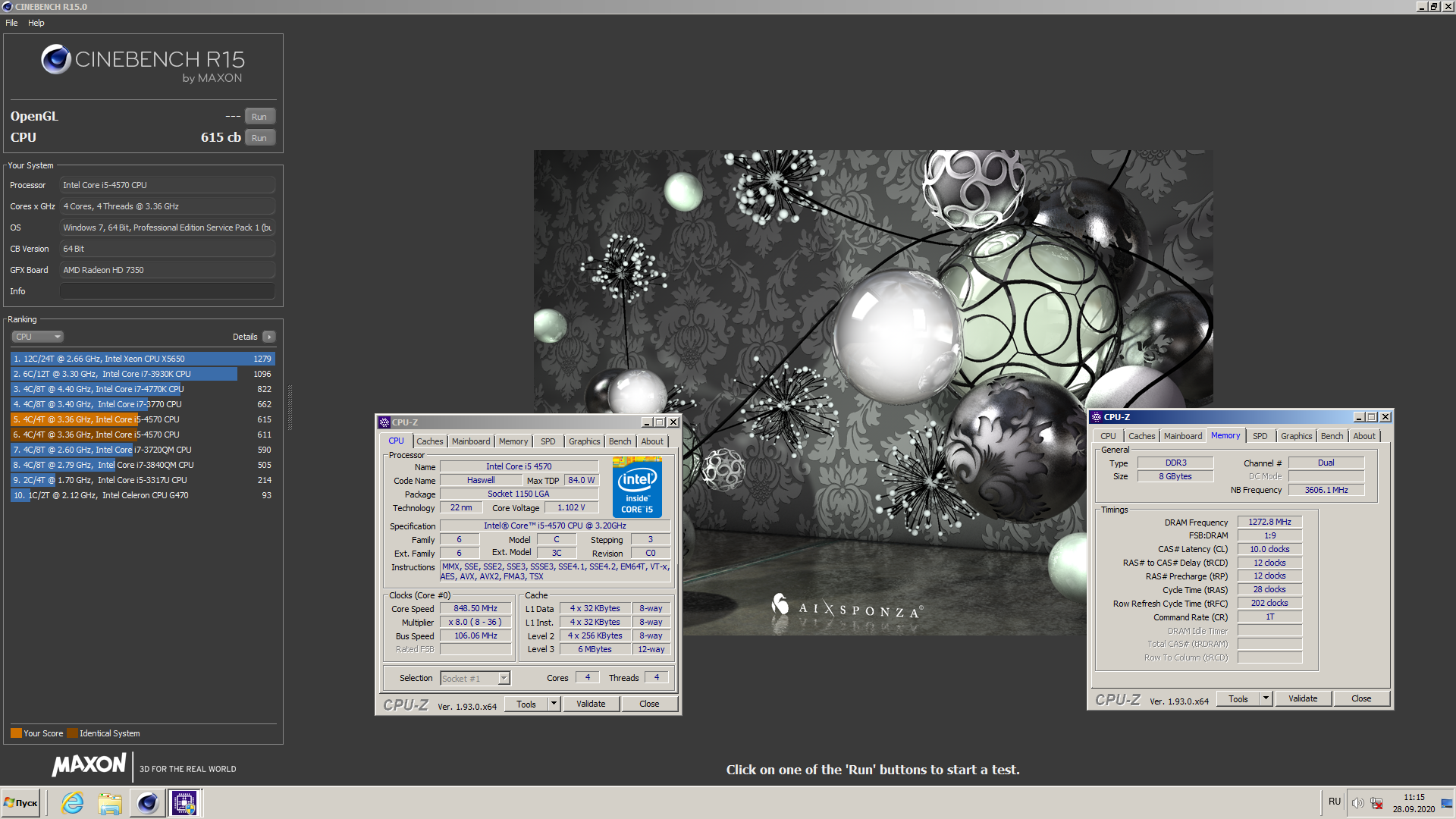Viewport: 1456px width, 819px height.
Task: Expand Tools dropdown arrow in right CPU-Z
Action: click(x=1266, y=699)
